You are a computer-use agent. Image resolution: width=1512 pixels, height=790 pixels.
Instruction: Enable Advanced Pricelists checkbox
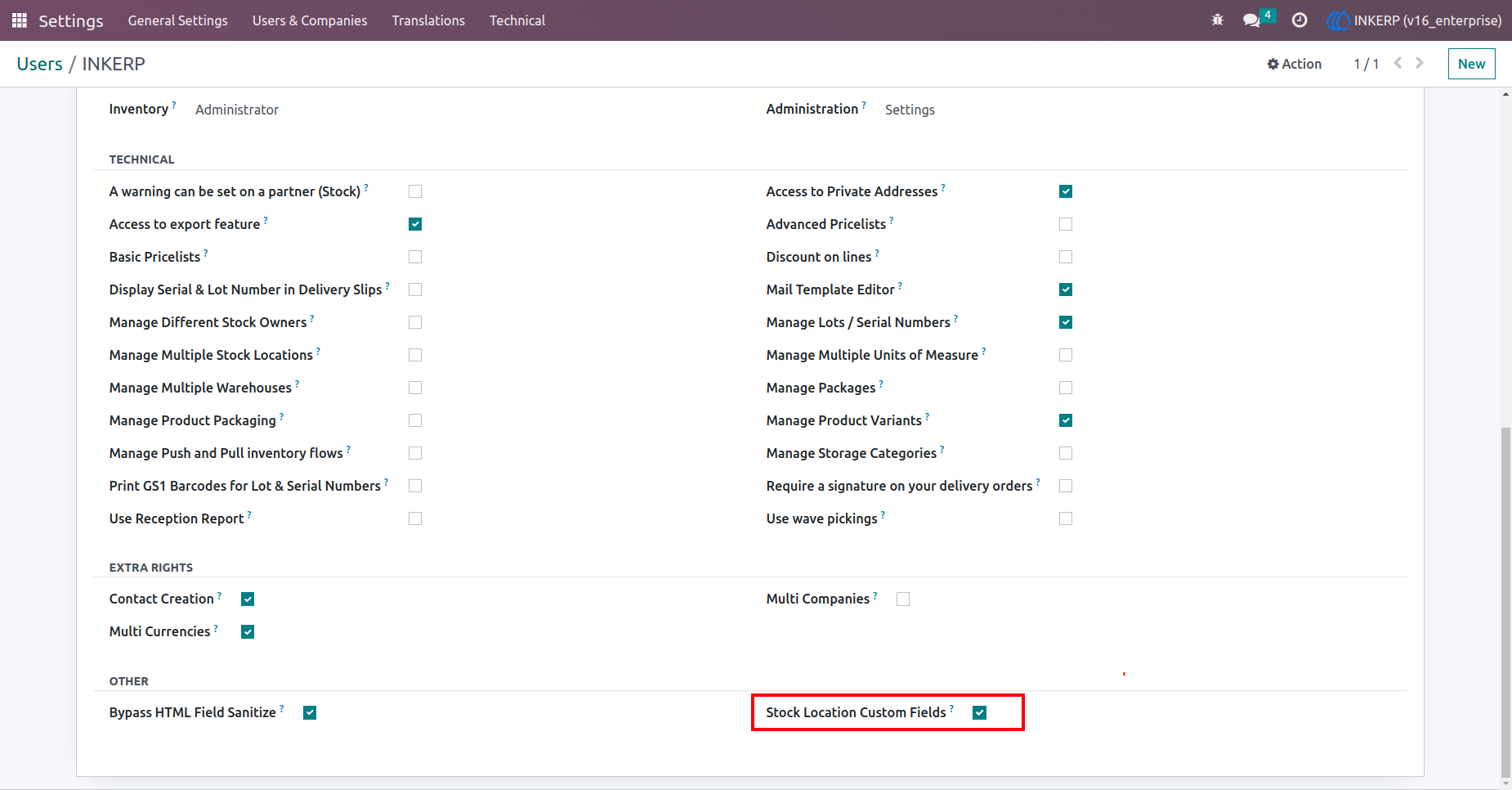click(x=1066, y=224)
